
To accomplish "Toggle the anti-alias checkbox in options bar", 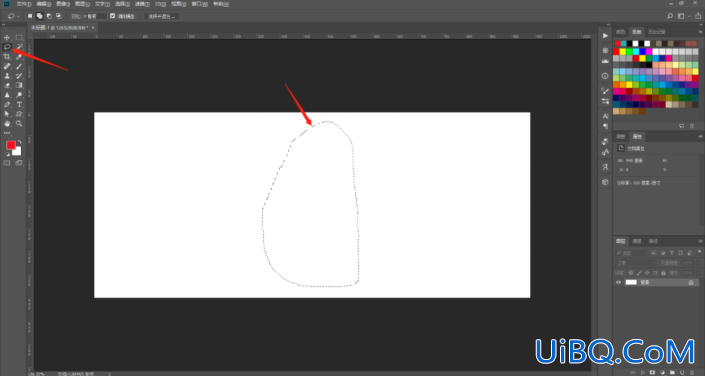I will [112, 16].
